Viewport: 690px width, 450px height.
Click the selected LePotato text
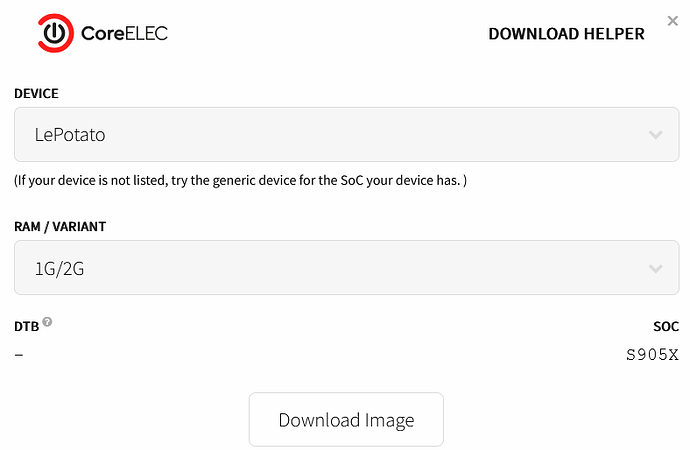[70, 134]
